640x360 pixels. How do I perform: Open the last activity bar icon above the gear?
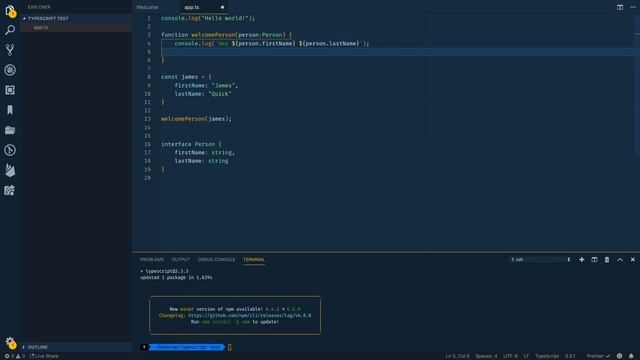click(x=10, y=190)
